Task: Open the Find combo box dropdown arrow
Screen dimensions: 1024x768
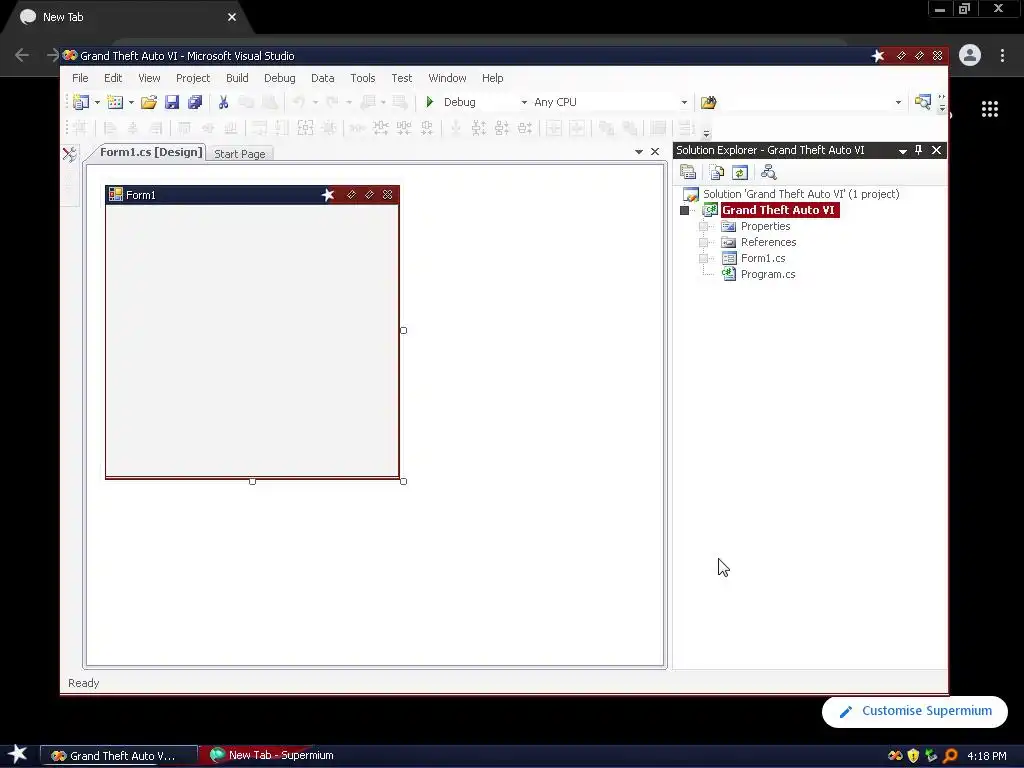Action: pyautogui.click(x=898, y=103)
